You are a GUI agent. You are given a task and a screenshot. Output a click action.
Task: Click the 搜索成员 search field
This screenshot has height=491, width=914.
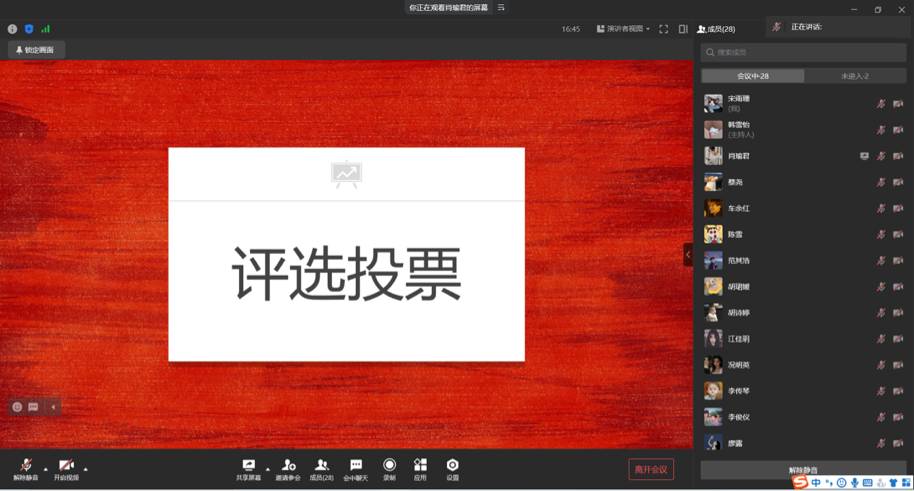[803, 52]
